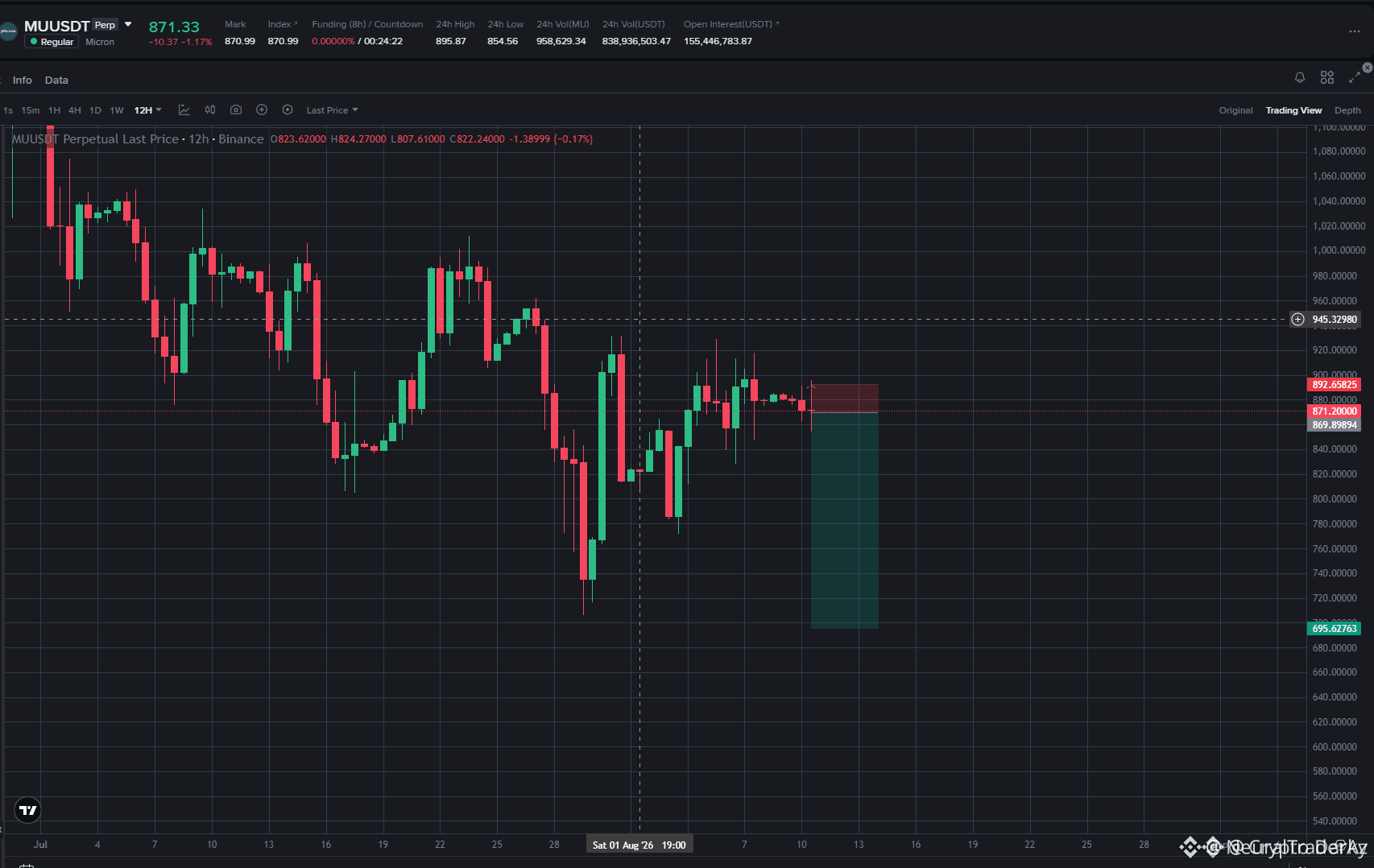Open the grid layout icon

pyautogui.click(x=1327, y=77)
